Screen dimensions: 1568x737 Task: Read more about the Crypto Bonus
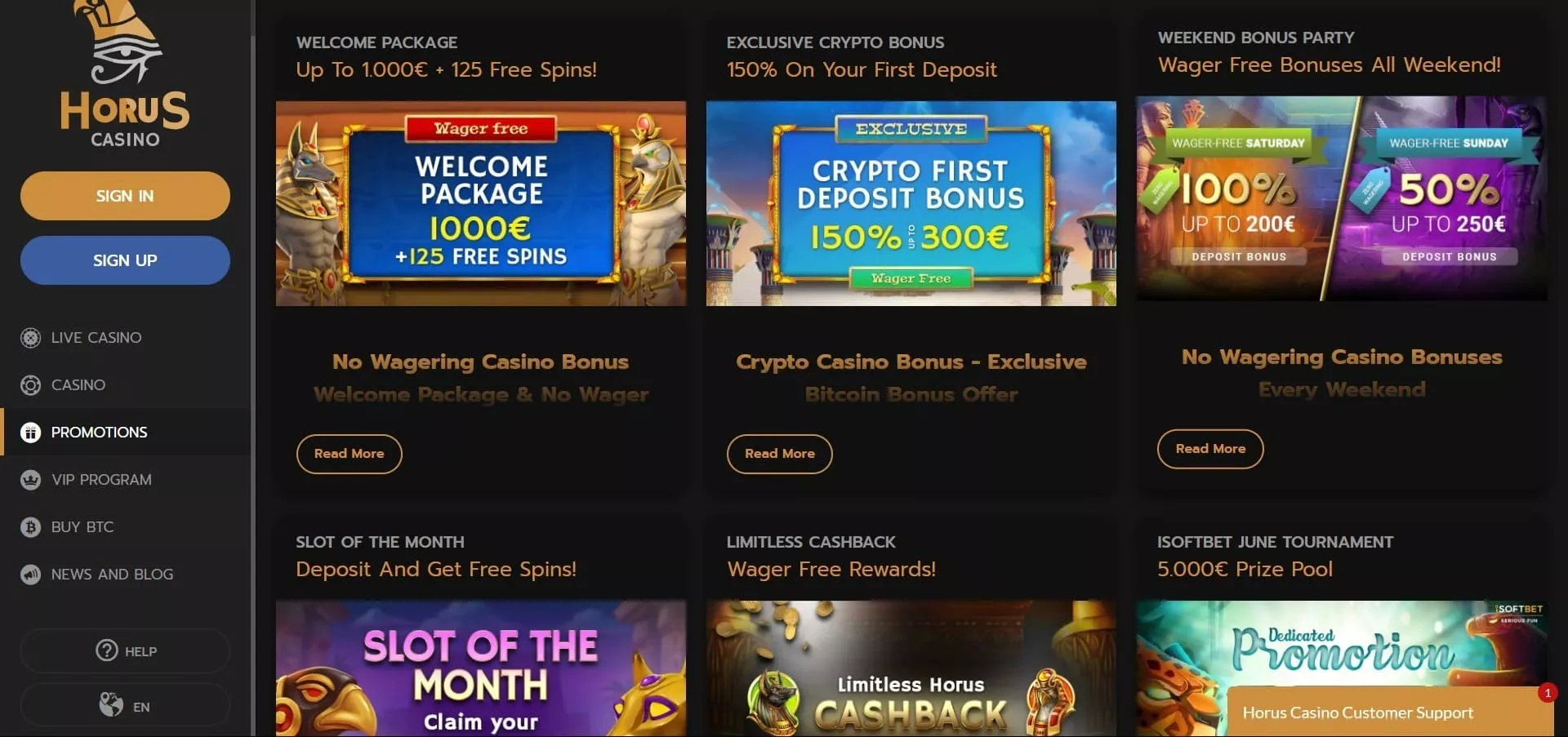779,454
